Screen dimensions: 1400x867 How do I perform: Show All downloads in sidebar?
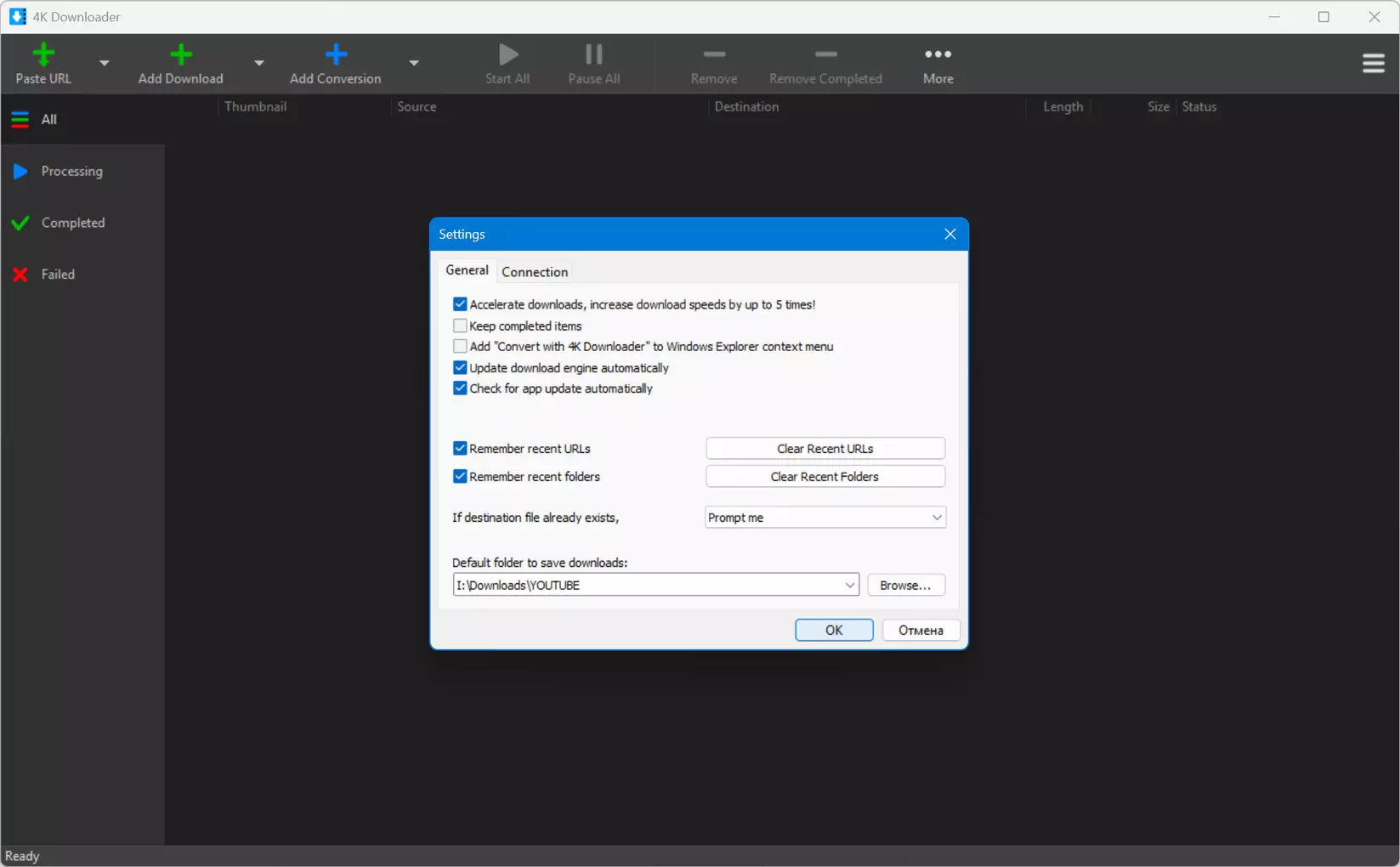82,120
